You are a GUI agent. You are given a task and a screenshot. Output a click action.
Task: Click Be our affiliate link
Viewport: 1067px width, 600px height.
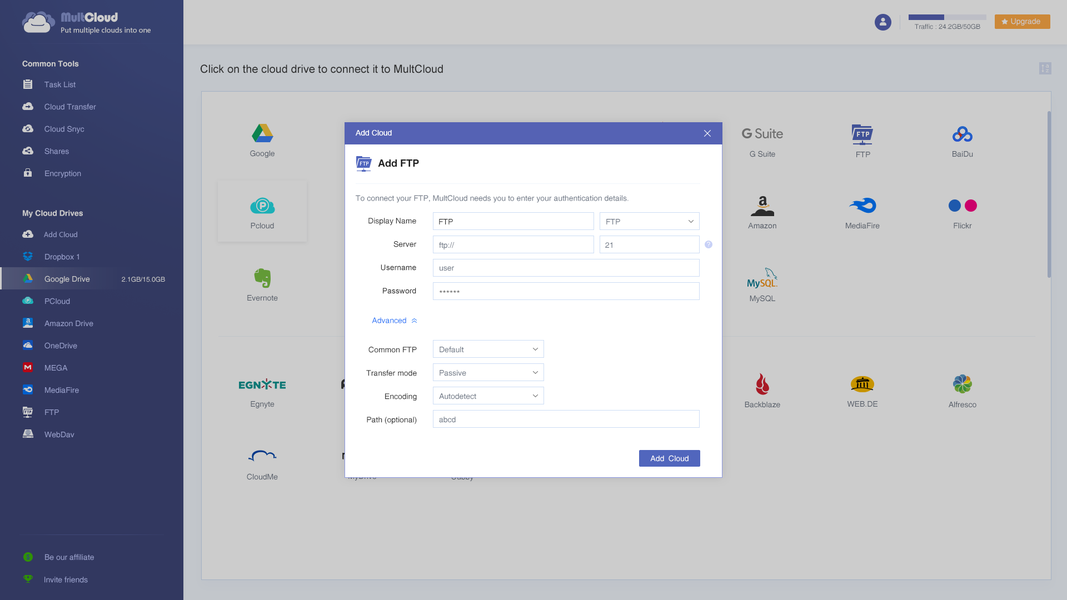point(69,557)
